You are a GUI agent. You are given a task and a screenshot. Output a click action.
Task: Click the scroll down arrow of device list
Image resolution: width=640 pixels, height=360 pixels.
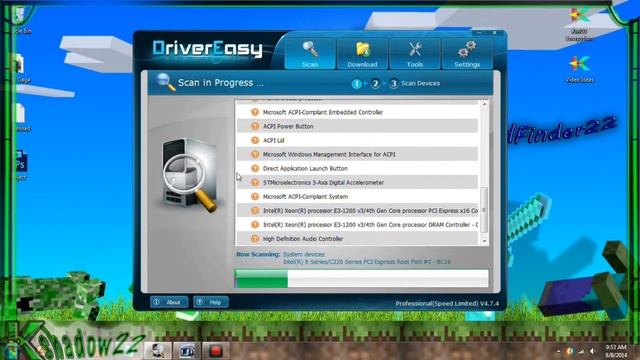[x=484, y=241]
